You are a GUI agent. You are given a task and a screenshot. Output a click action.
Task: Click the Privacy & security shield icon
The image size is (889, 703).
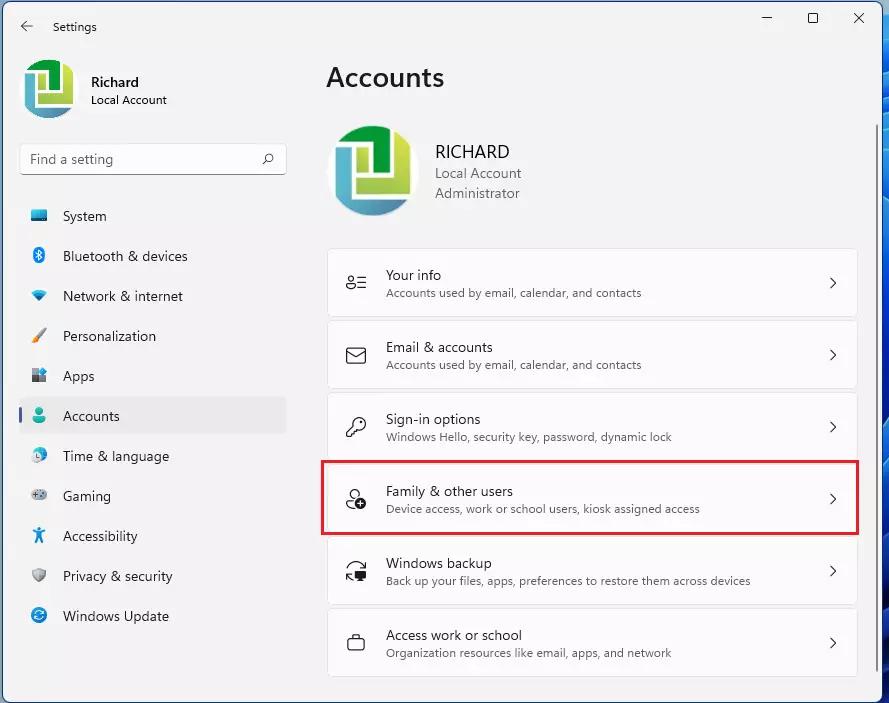(x=39, y=576)
